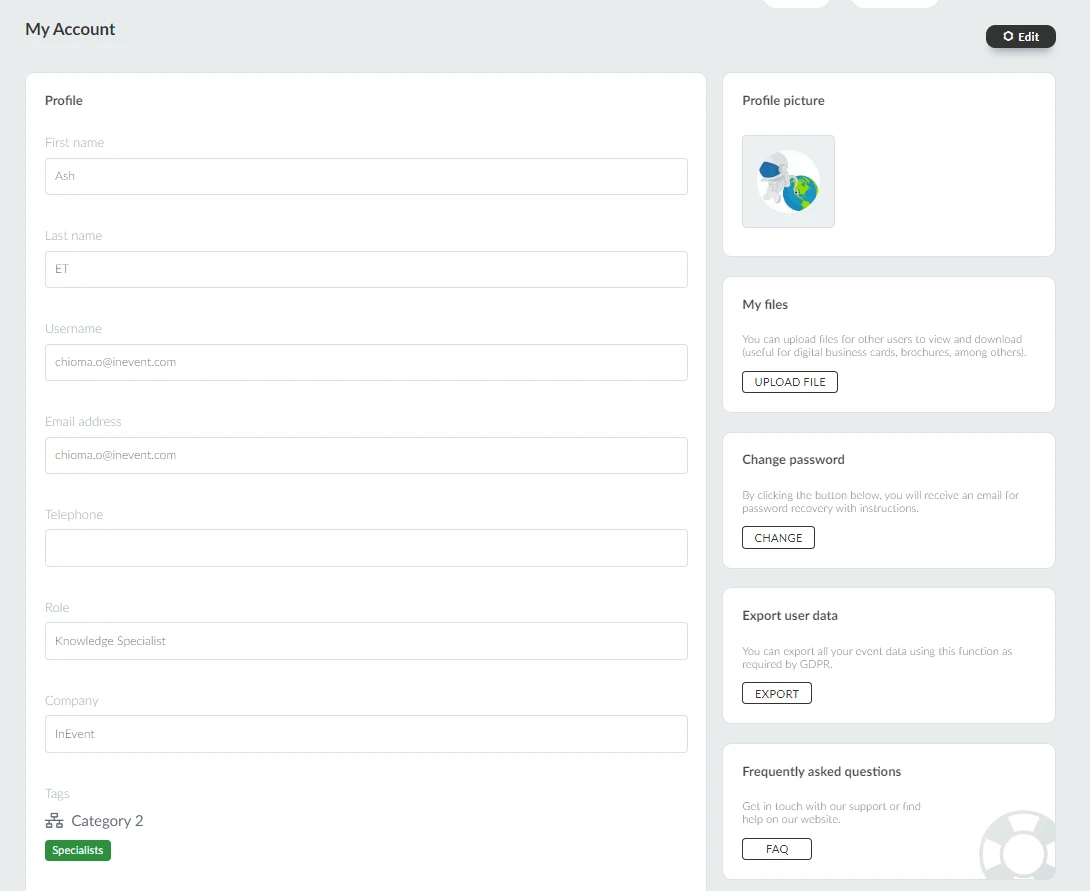Open the FAQ button

[776, 849]
